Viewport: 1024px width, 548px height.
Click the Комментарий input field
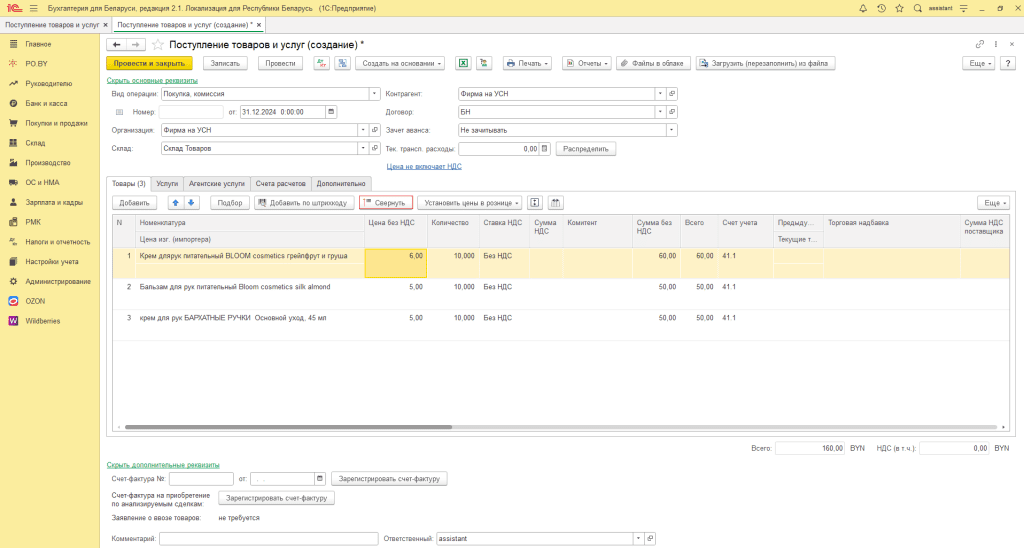pos(268,539)
